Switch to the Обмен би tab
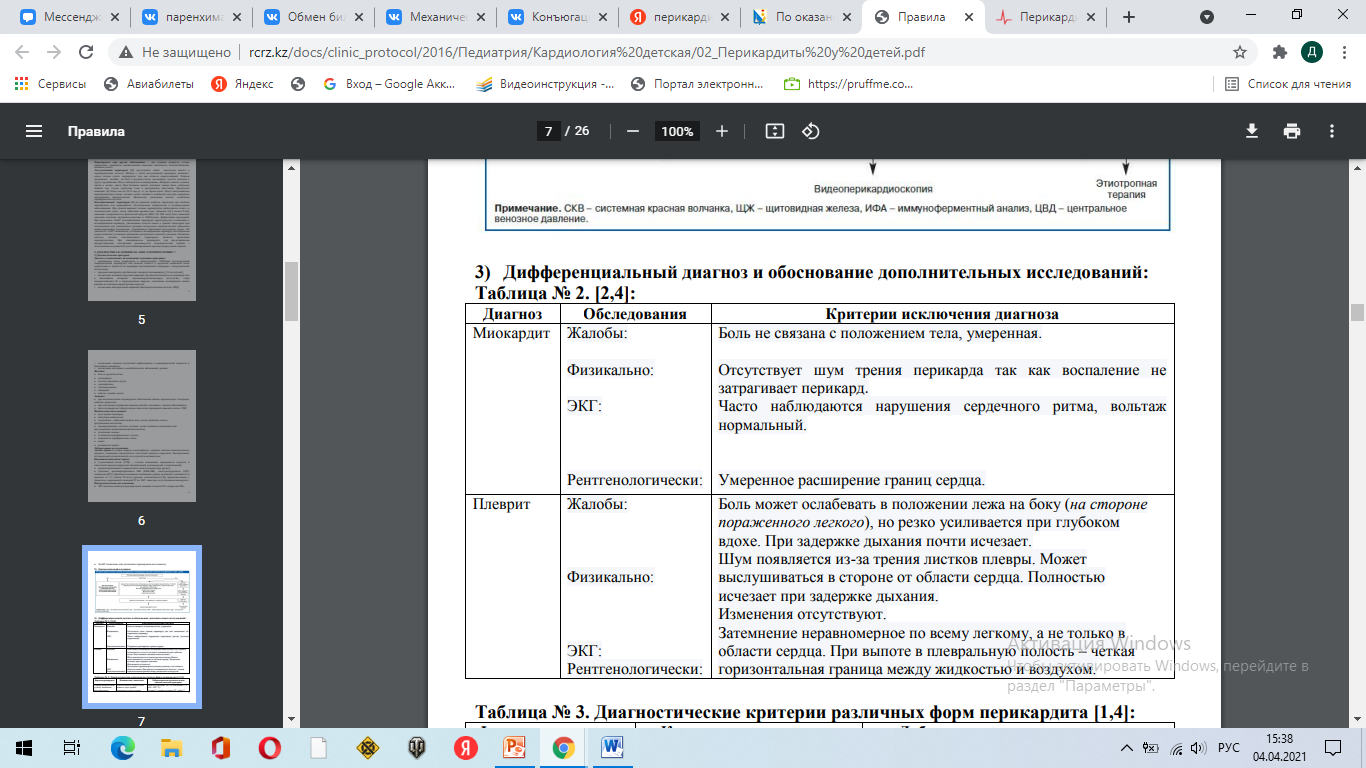Screen dimensions: 1366x768 (309, 17)
